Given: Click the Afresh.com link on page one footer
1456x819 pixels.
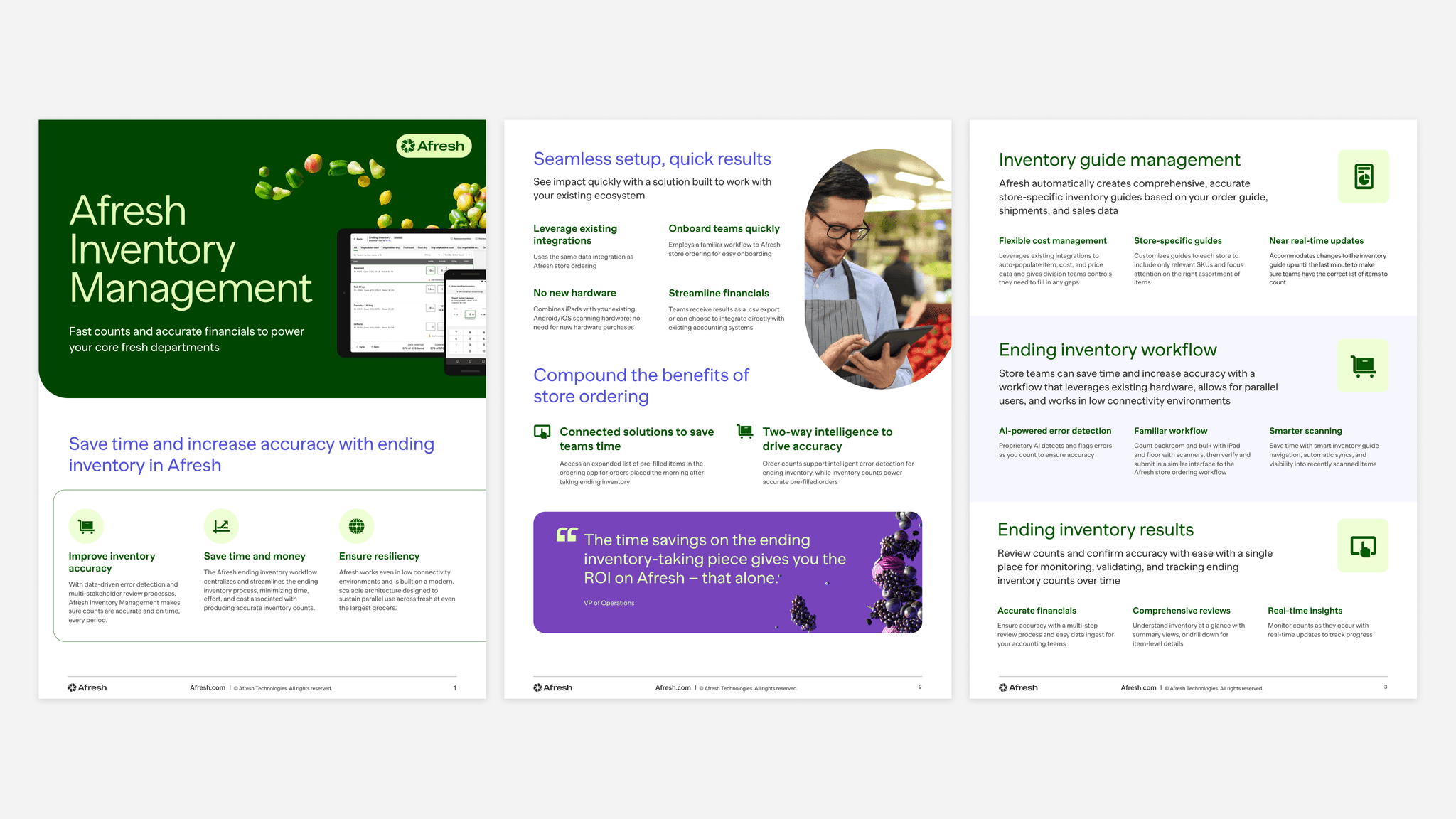Looking at the screenshot, I should pos(208,687).
